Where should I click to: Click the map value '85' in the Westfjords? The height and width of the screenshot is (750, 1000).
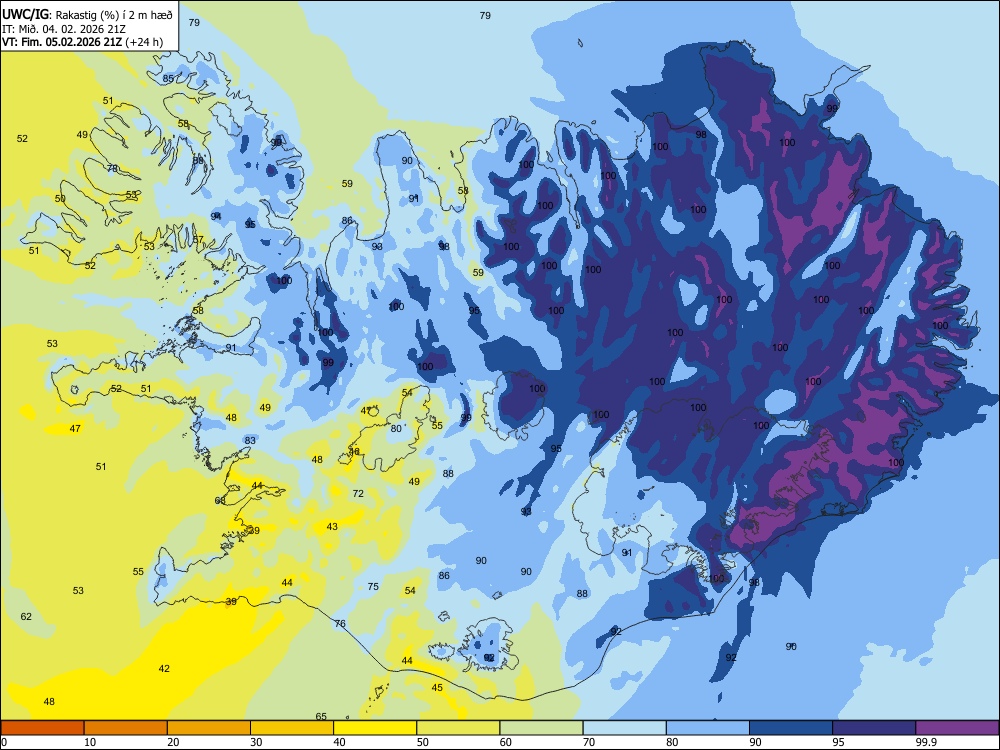(168, 78)
